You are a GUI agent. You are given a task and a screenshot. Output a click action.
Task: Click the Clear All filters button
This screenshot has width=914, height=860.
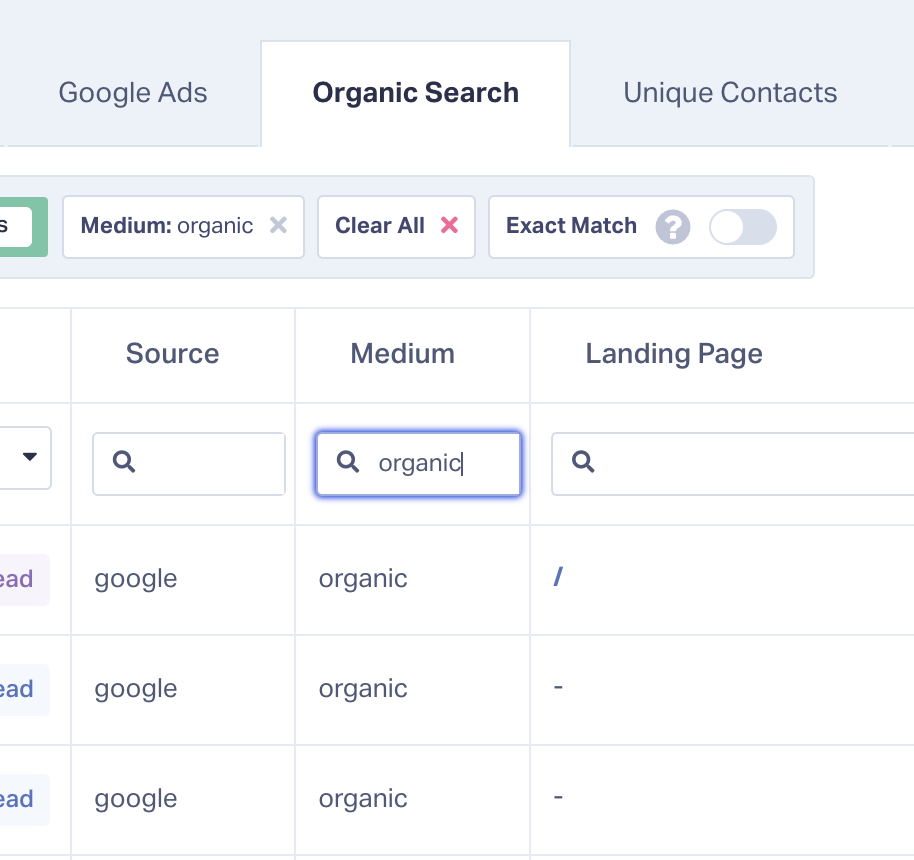(x=396, y=226)
